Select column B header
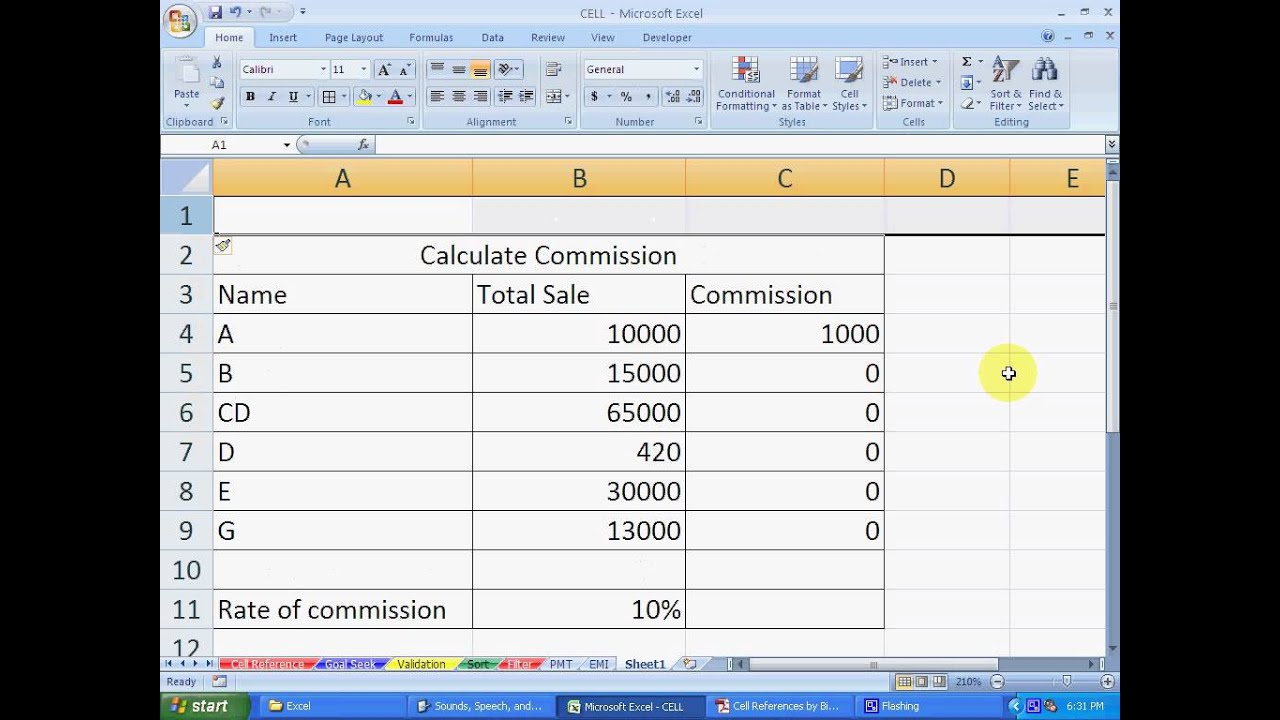This screenshot has width=1280, height=720. tap(579, 178)
